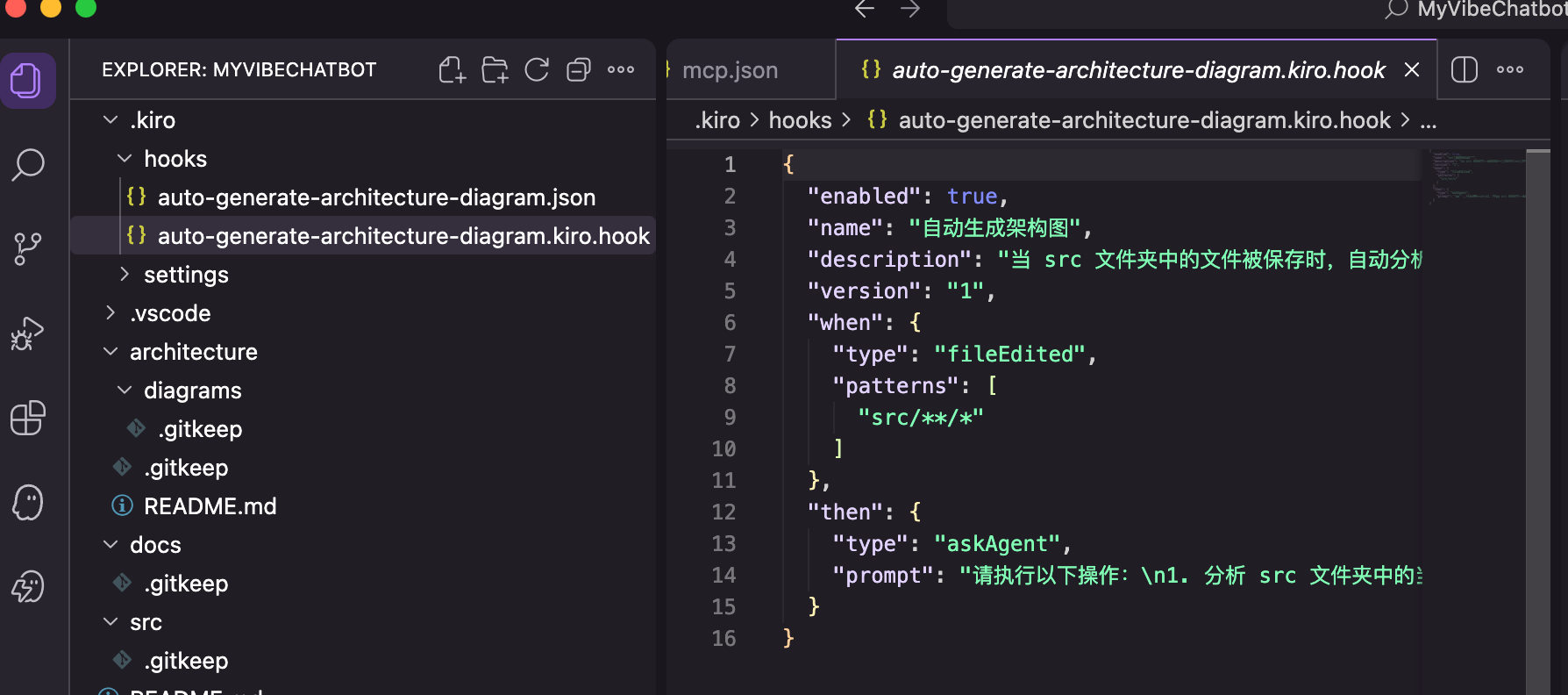Screen dimensions: 1568x695
Task: Switch to the mcp.json tab
Action: (730, 70)
